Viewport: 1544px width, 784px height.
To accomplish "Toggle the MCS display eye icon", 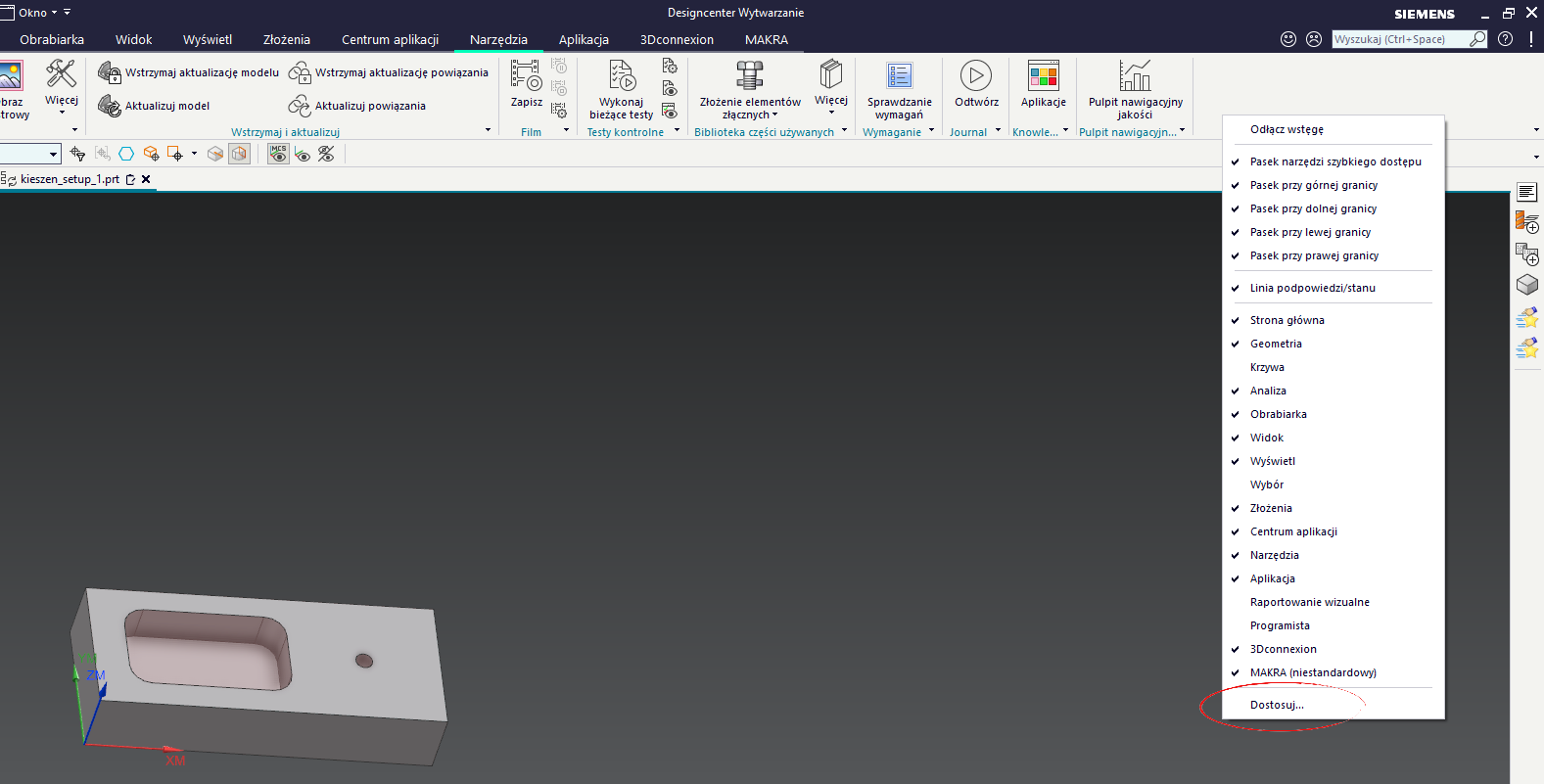I will (x=278, y=154).
